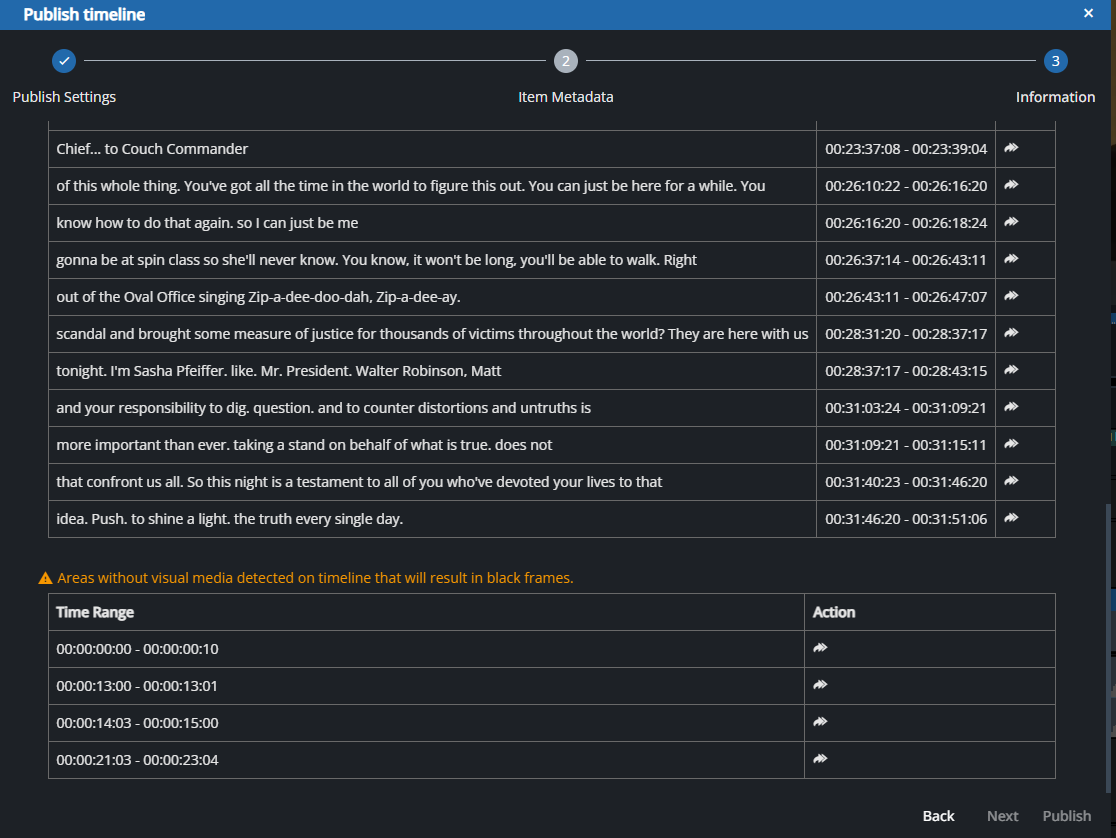This screenshot has height=838, width=1116.
Task: Jump to 'so I can just be me' segment
Action: (1010, 222)
